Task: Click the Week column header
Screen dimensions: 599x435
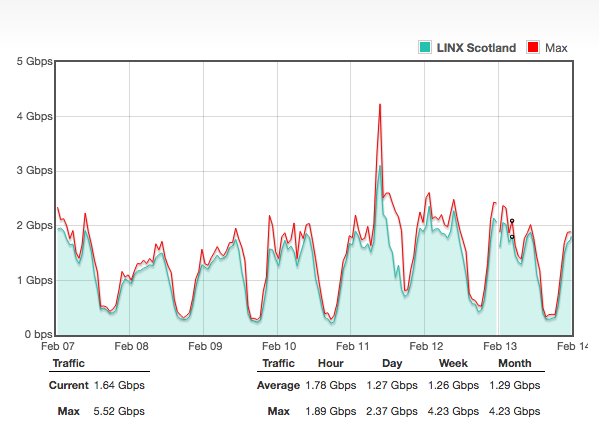Action: 453,363
